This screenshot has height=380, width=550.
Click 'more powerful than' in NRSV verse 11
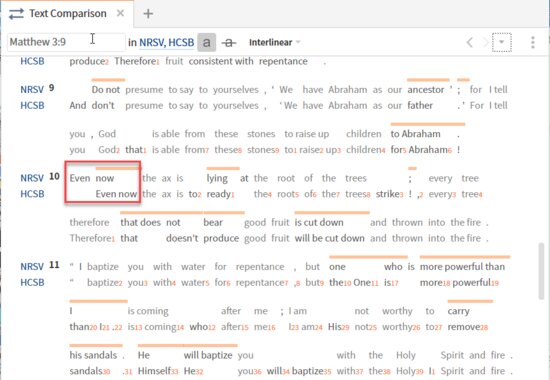(462, 267)
